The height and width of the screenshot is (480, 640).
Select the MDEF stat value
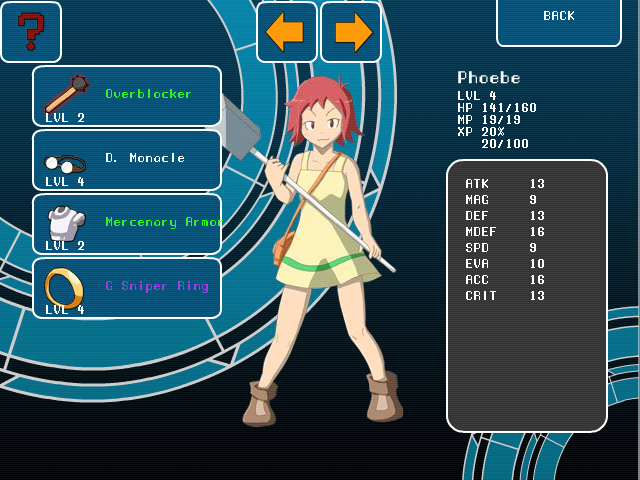point(537,232)
